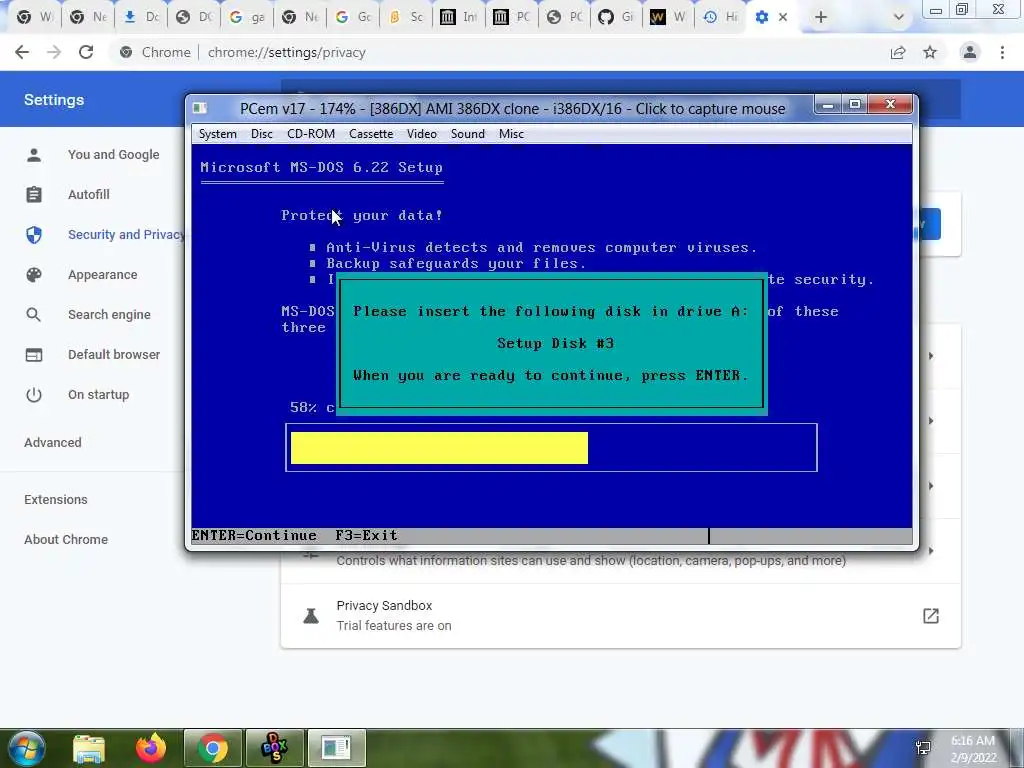Click the Chrome forward arrow
1024x768 pixels.
[54, 52]
